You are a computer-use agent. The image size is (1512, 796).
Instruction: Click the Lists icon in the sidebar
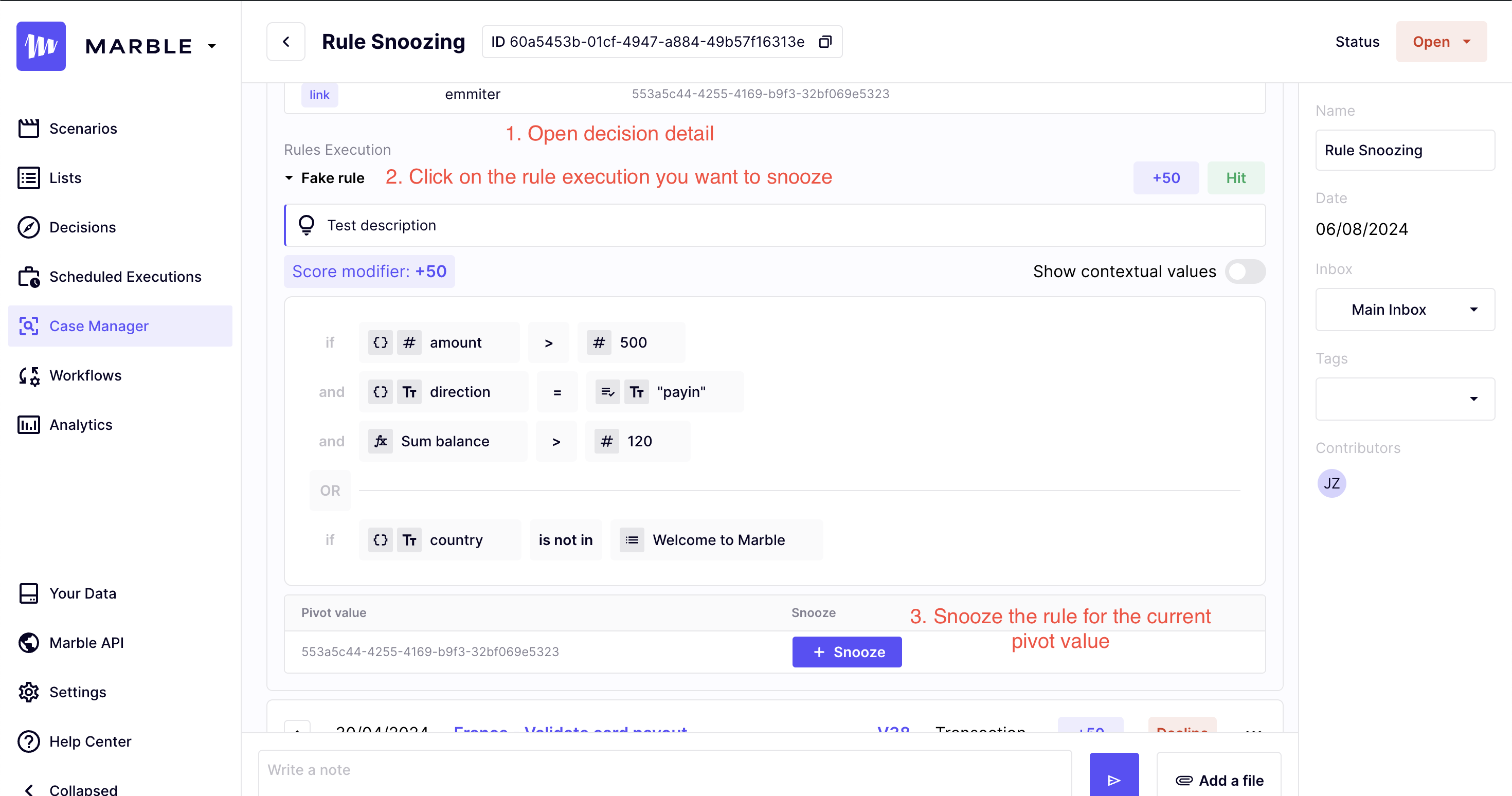(29, 178)
